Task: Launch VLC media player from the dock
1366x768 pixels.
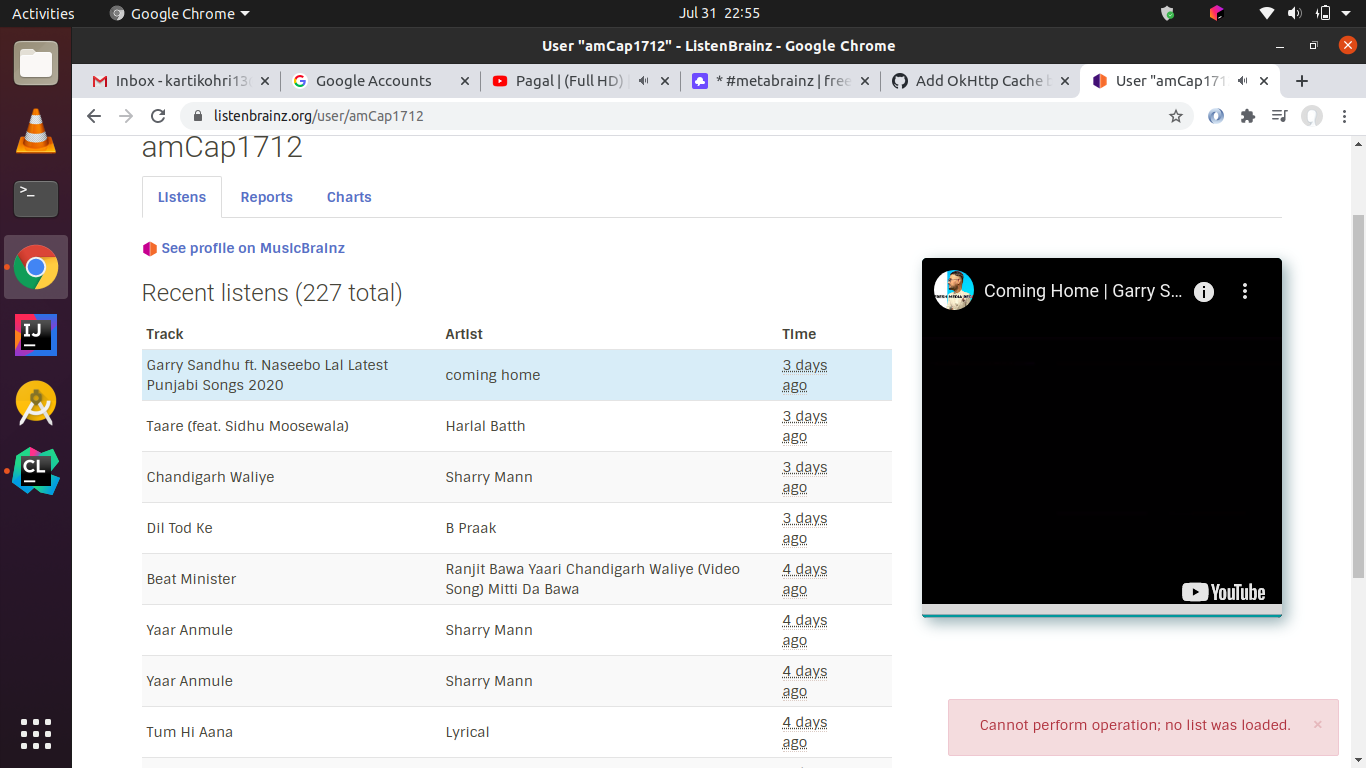Action: [x=36, y=131]
